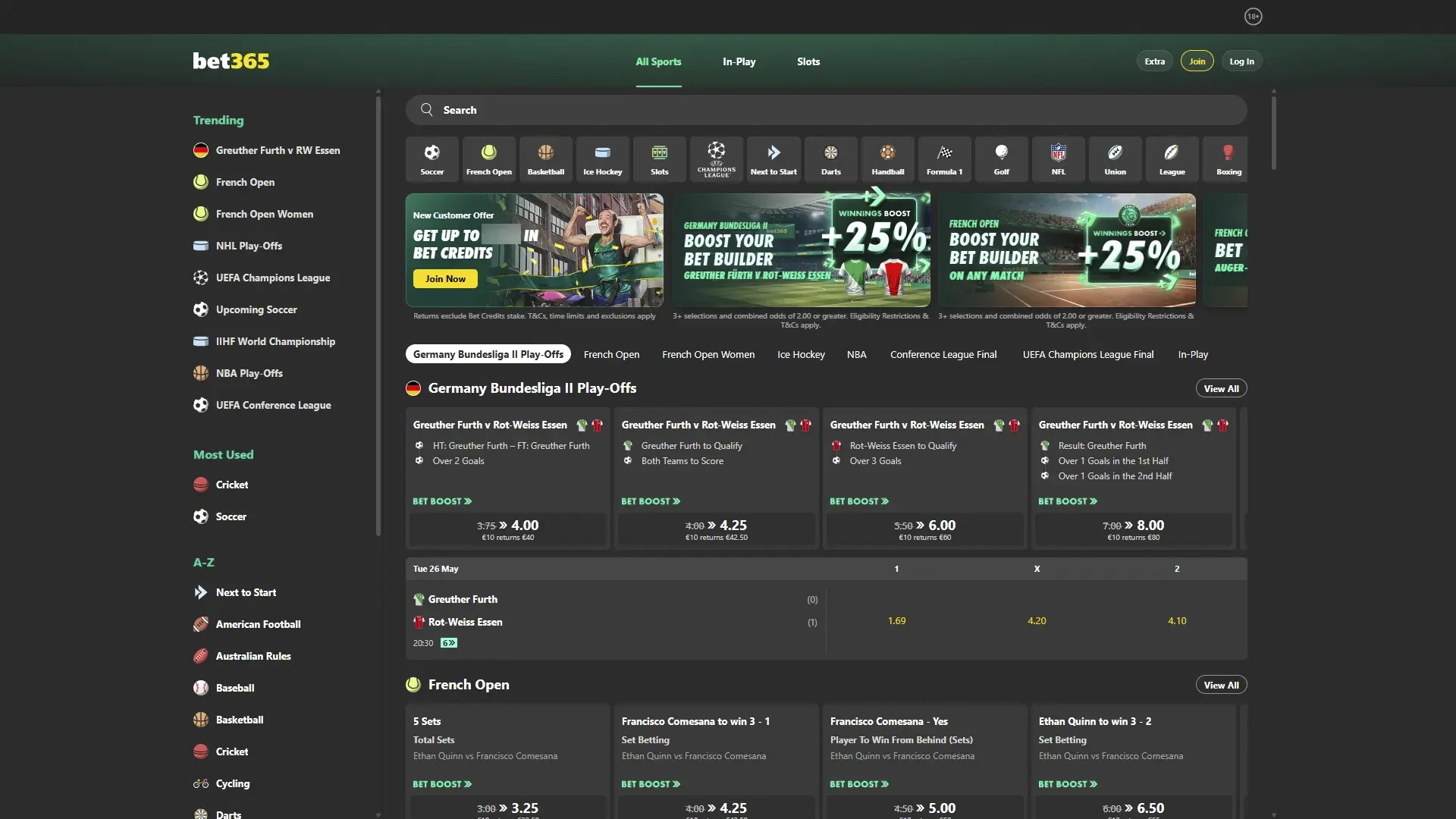
Task: Pick Greuther Furth win odds 1.69
Action: pyautogui.click(x=896, y=621)
